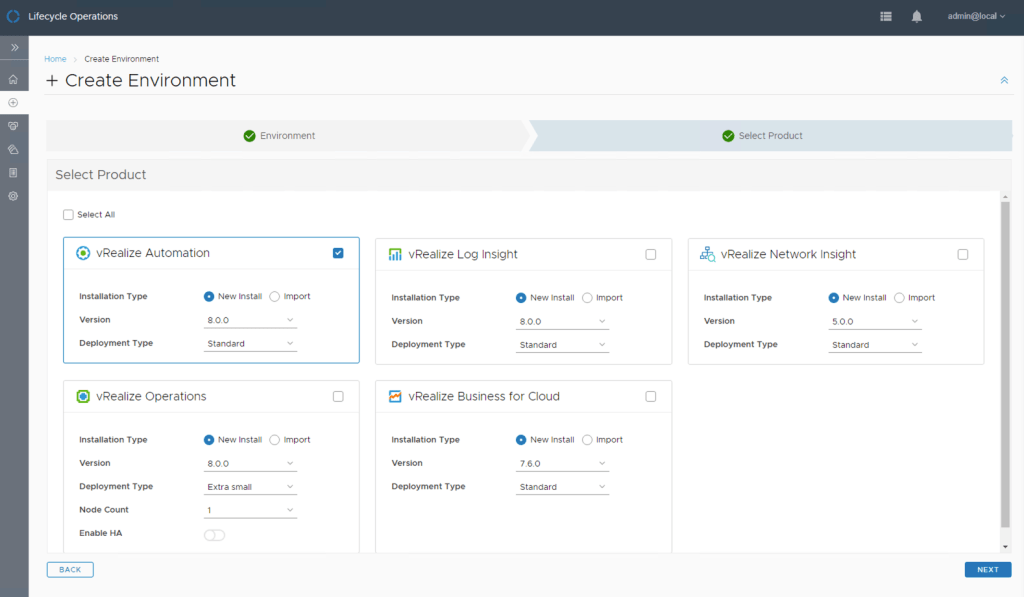1024x597 pixels.
Task: Click the notification bell icon
Action: tap(916, 17)
